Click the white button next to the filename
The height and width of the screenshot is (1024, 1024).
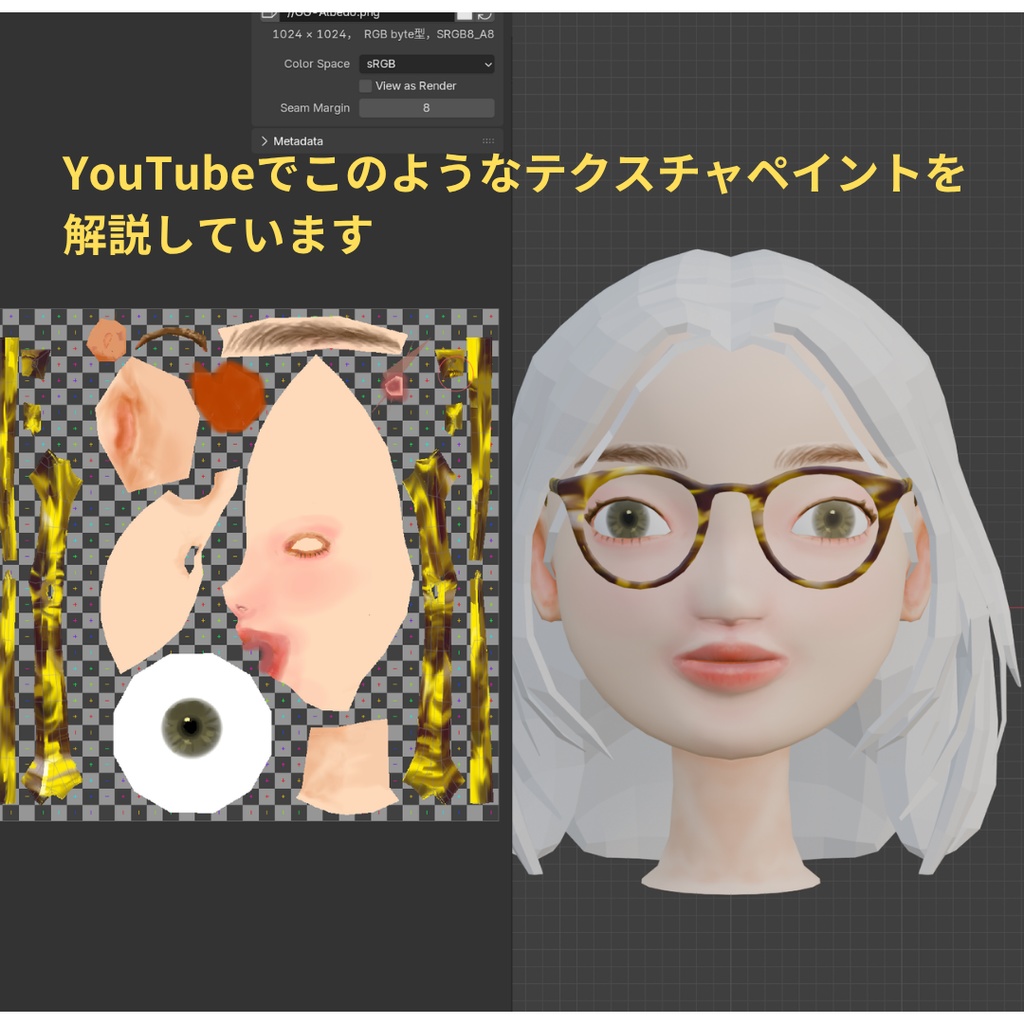[x=464, y=15]
